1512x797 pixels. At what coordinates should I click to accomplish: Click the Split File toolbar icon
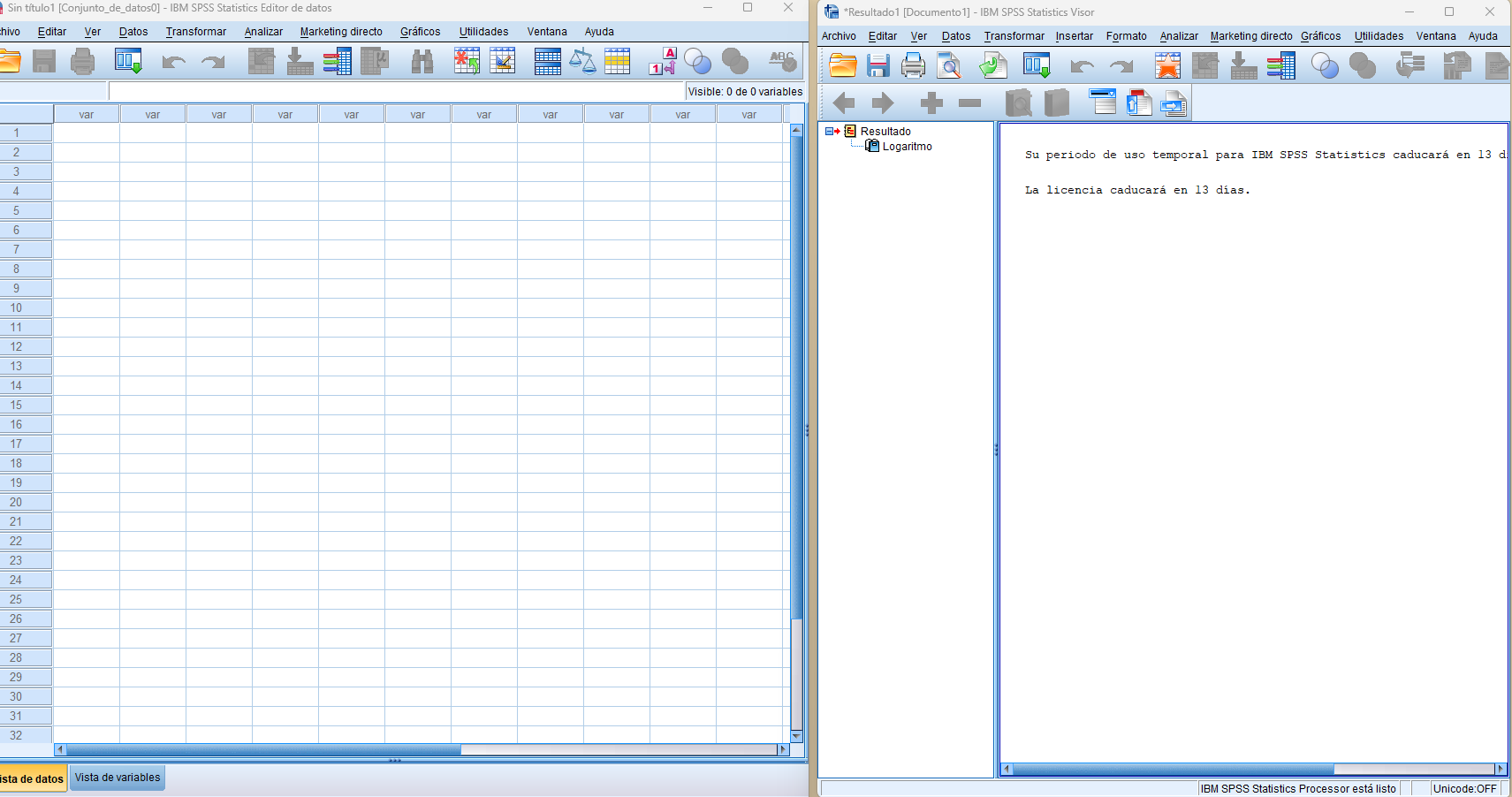(x=547, y=62)
